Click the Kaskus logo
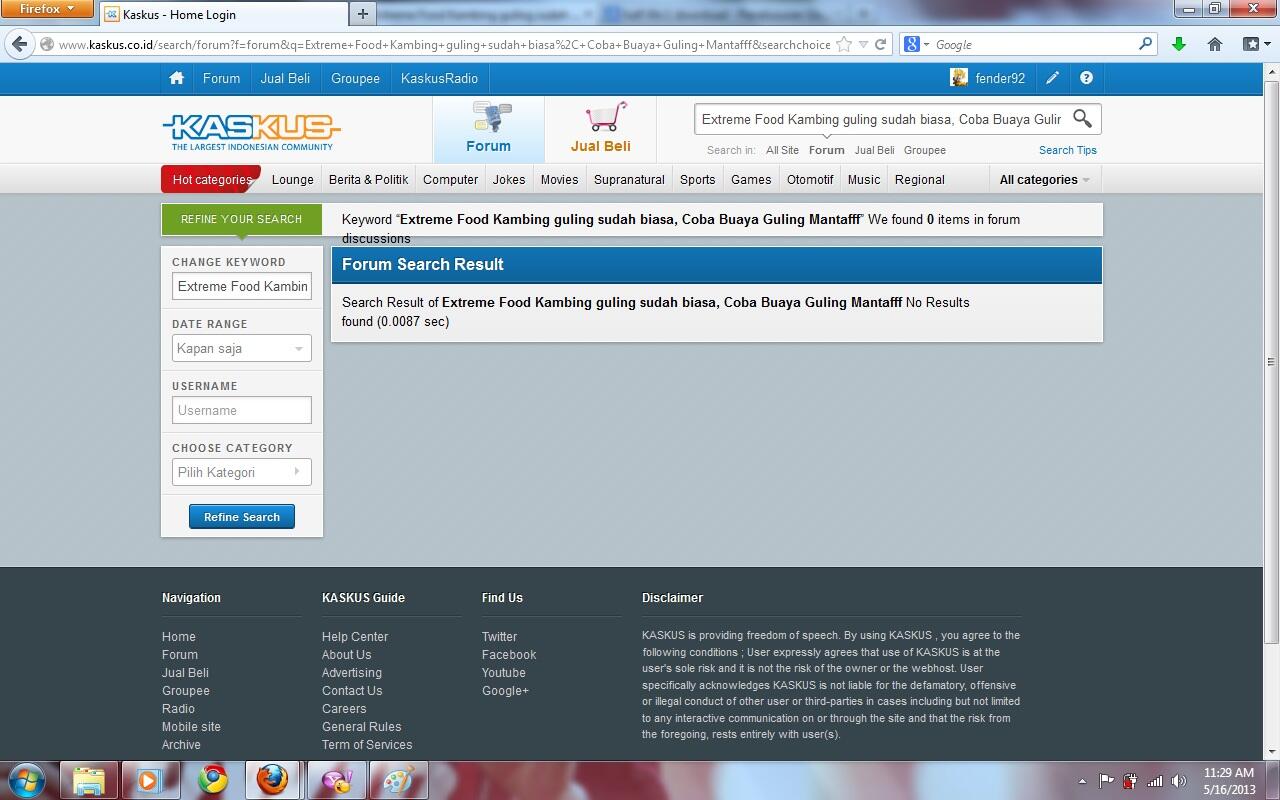The image size is (1280, 800). [251, 132]
